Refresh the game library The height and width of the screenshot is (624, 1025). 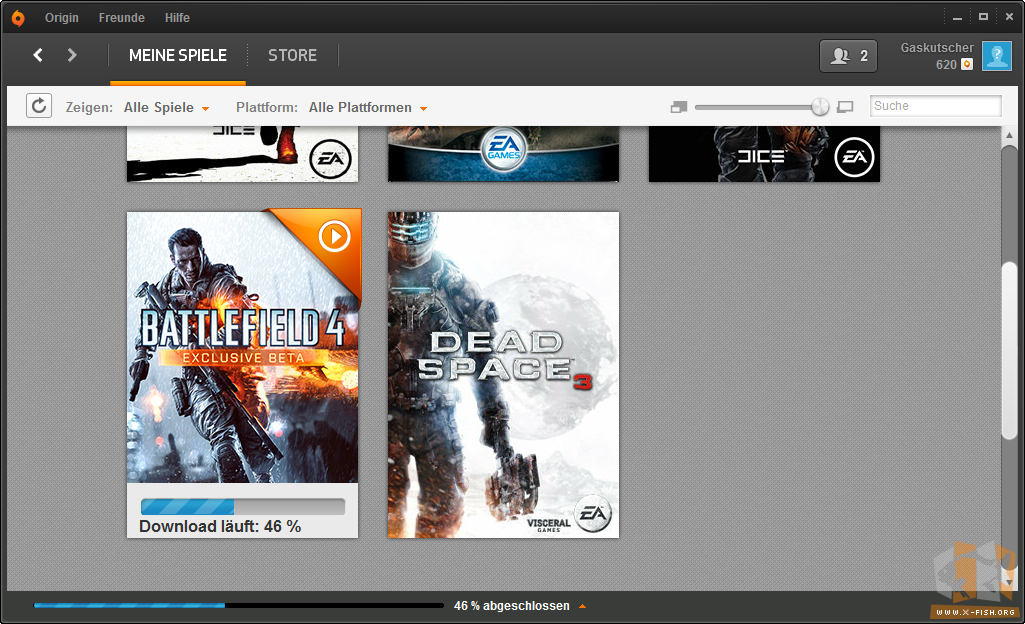pyautogui.click(x=39, y=106)
